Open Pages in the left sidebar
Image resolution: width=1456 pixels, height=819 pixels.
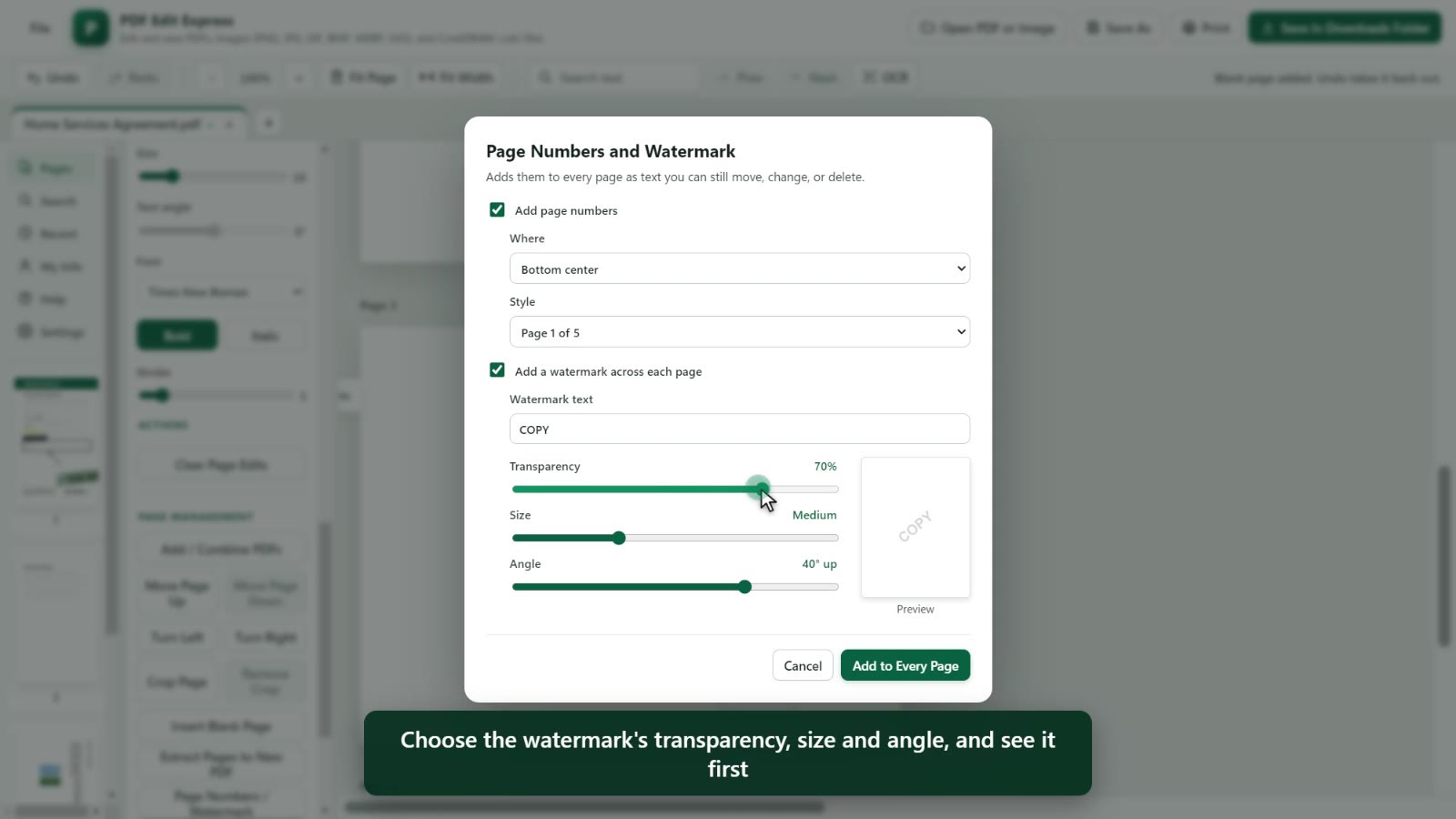click(x=56, y=168)
